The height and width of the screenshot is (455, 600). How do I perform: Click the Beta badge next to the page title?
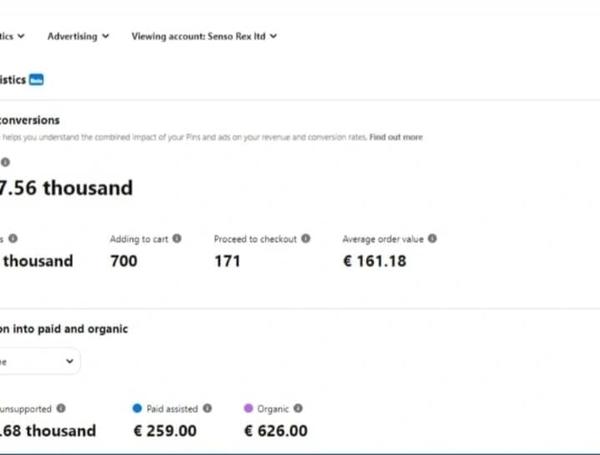pos(36,79)
